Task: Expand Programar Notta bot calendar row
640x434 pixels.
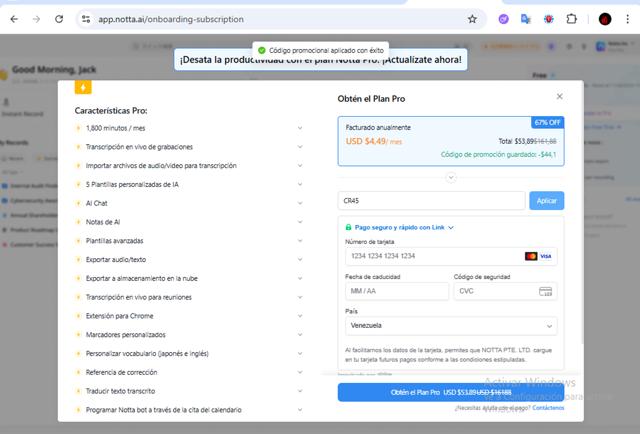Action: [x=300, y=410]
